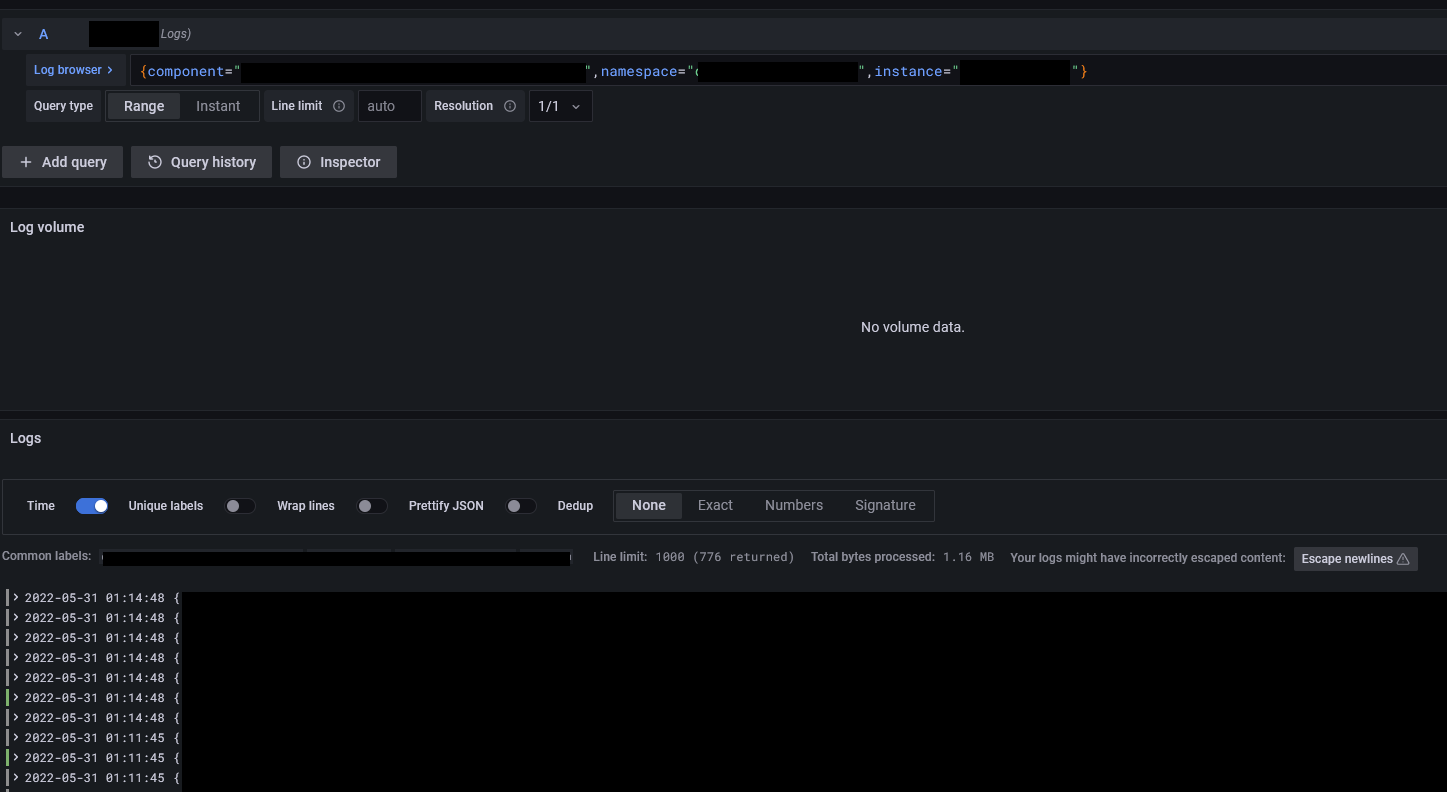This screenshot has width=1447, height=792.
Task: Click the chevron beside query label A
Action: coord(17,33)
